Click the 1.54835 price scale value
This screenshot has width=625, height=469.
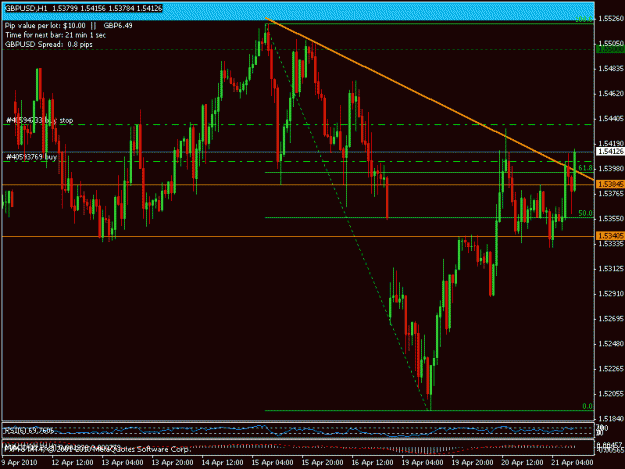click(x=611, y=69)
